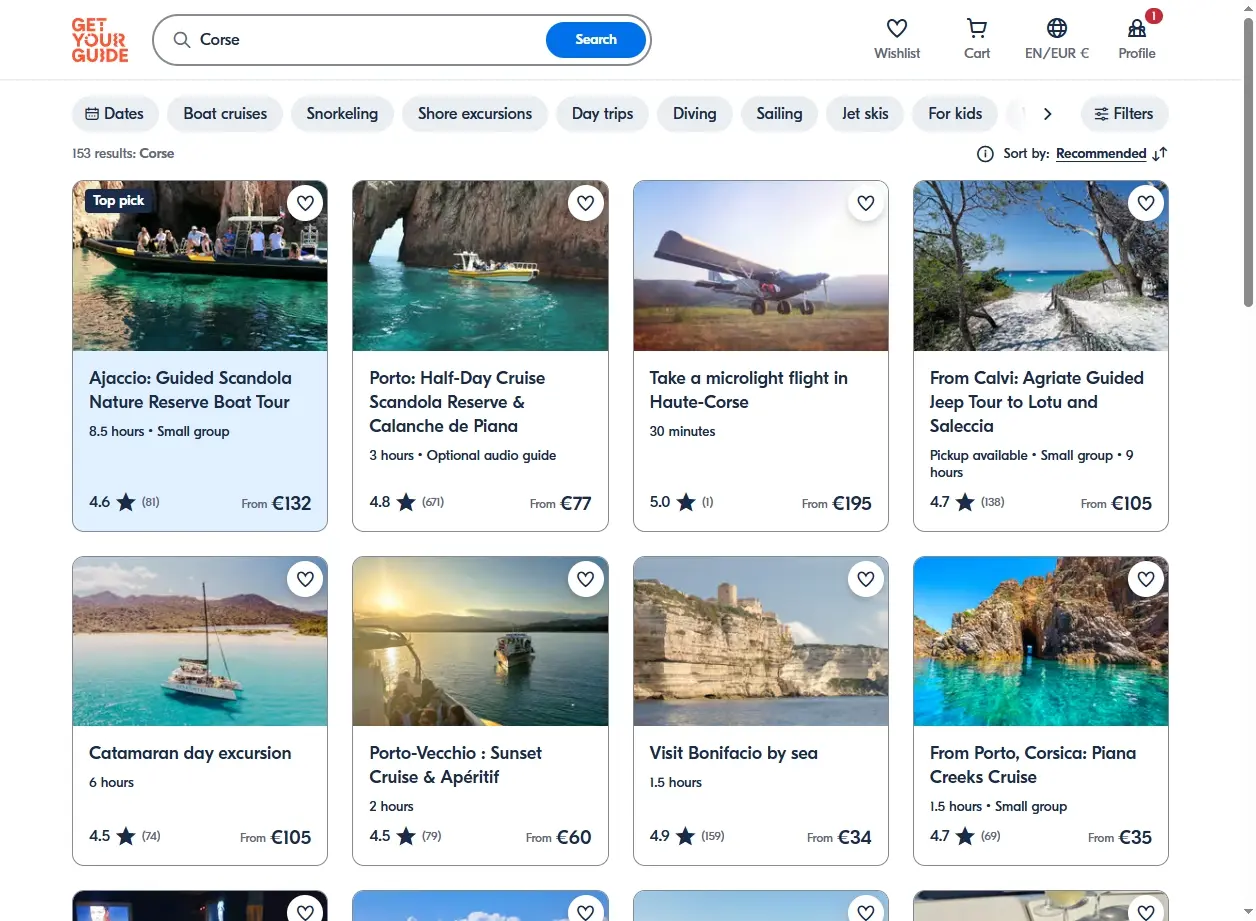
Task: Click the blue Search button
Action: point(596,40)
